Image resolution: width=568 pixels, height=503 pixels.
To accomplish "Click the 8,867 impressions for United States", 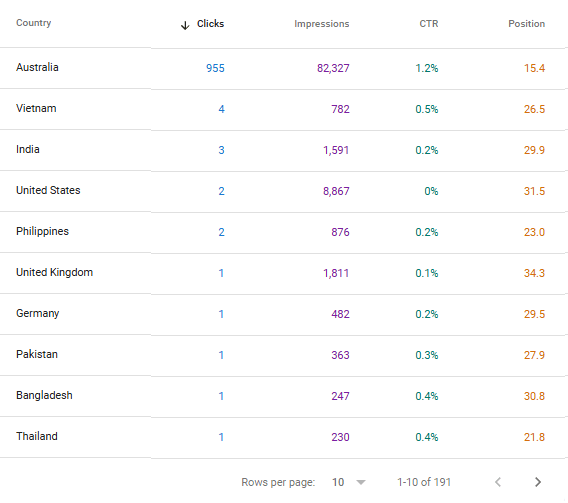I will click(336, 191).
